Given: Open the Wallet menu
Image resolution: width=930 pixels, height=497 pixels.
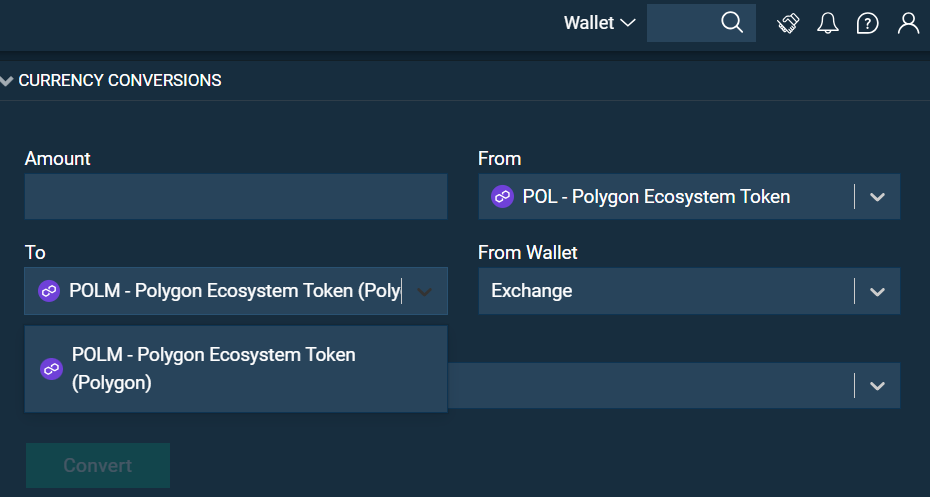Looking at the screenshot, I should coord(599,23).
